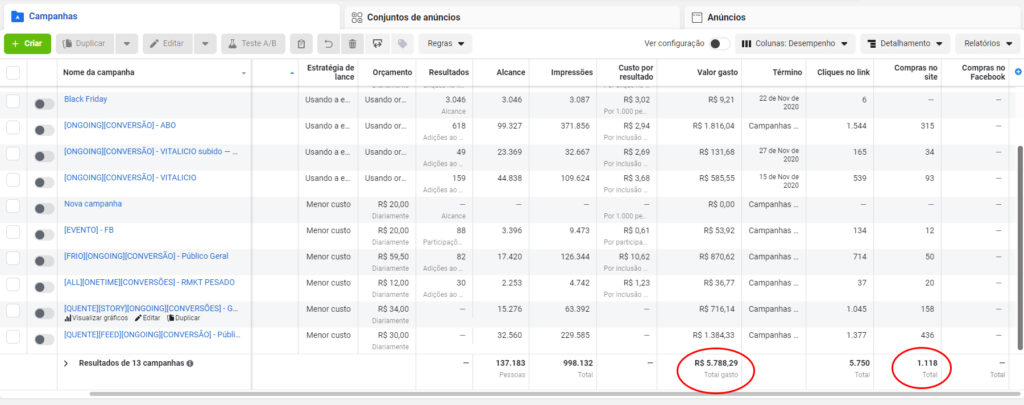
Task: Click the blue plus add-column icon
Action: tap(1018, 71)
